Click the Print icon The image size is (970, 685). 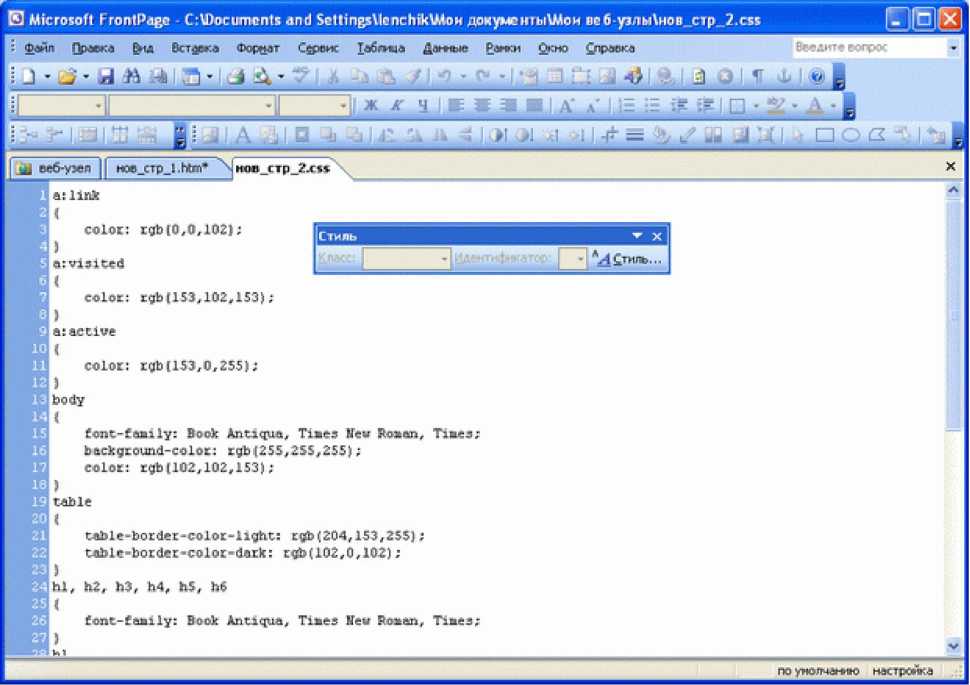[x=236, y=76]
